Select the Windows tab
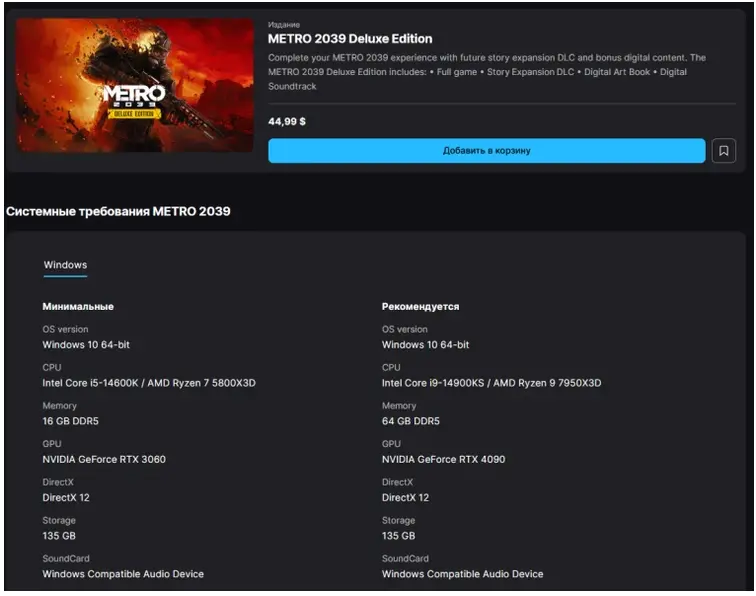Screen dimensions: 756x596 (66, 265)
